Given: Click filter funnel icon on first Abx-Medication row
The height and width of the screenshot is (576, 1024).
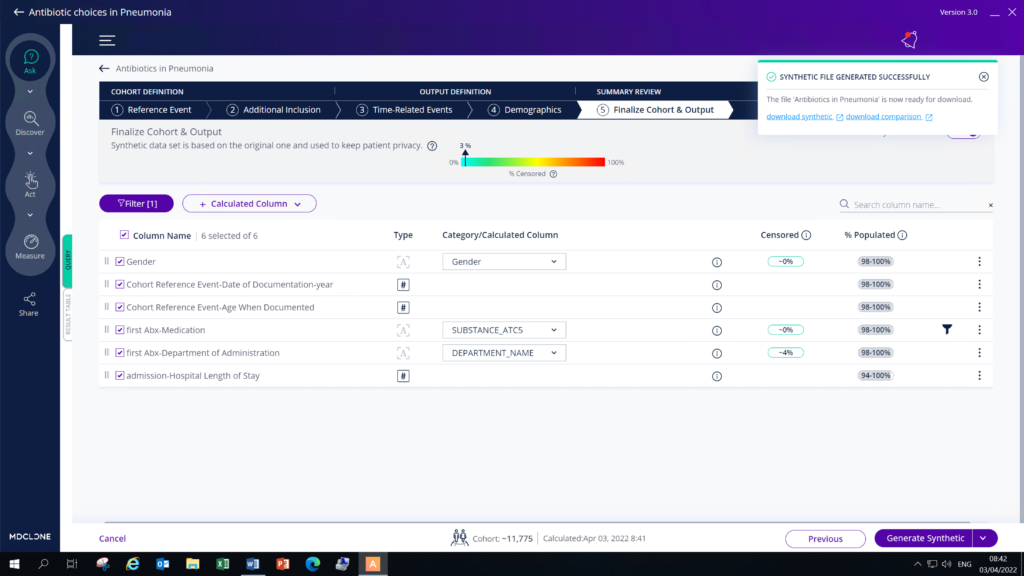Looking at the screenshot, I should [x=946, y=329].
